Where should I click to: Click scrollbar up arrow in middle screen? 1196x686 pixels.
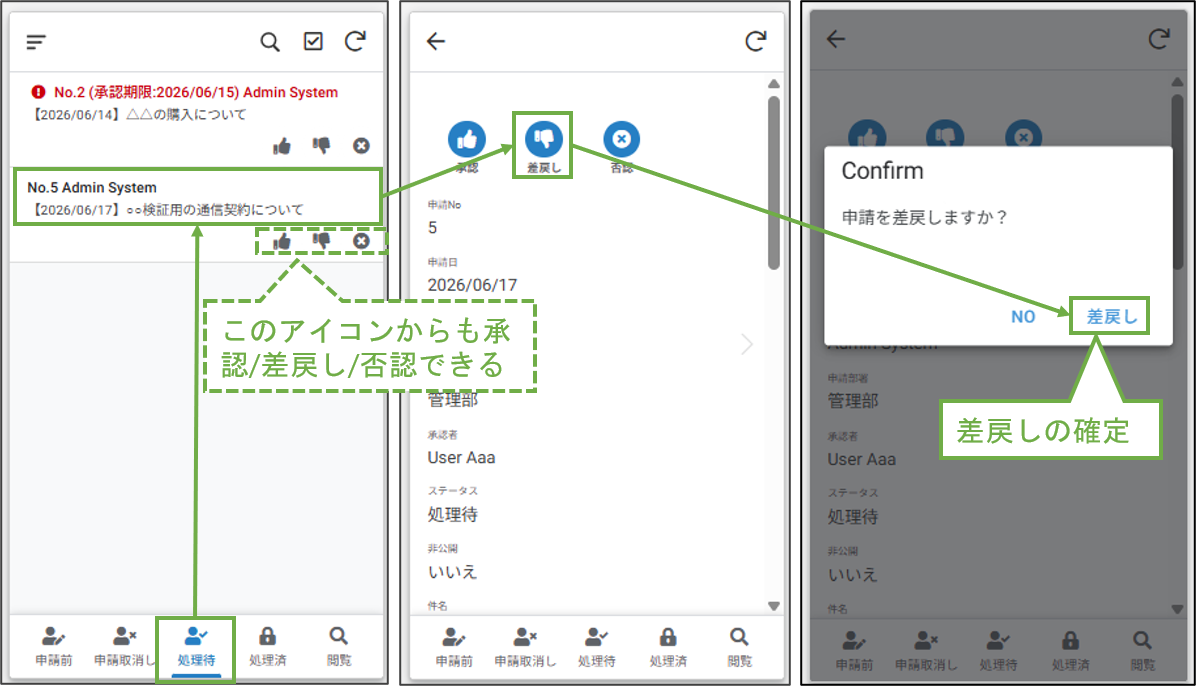point(773,84)
